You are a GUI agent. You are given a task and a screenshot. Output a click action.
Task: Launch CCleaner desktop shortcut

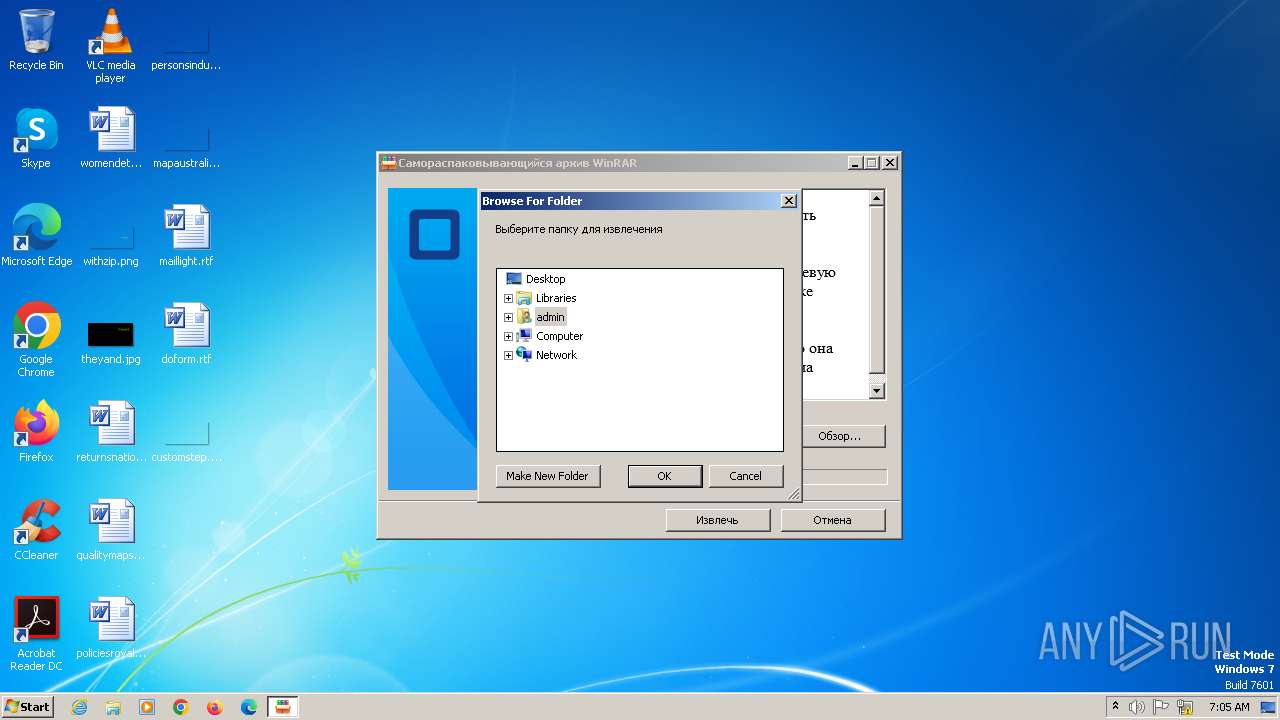(x=36, y=530)
